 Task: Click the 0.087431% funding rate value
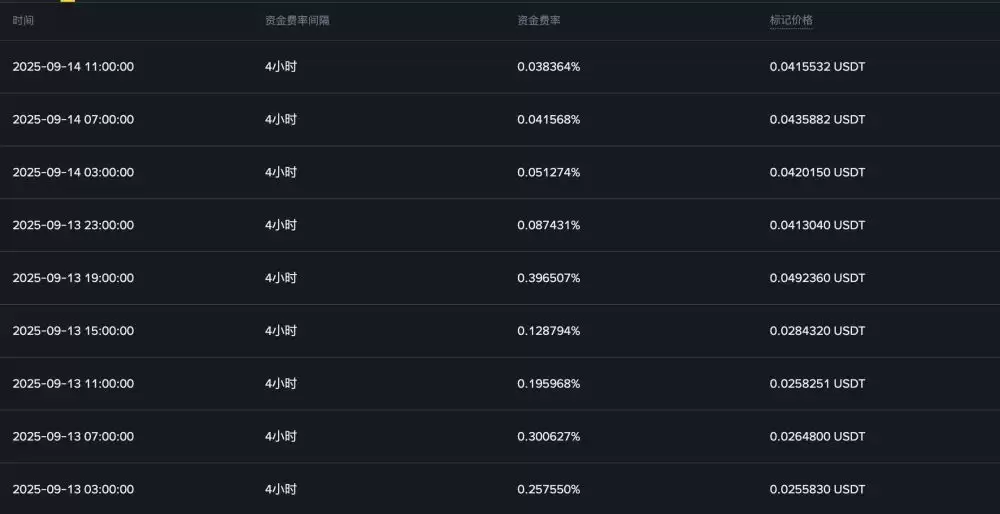coord(548,226)
